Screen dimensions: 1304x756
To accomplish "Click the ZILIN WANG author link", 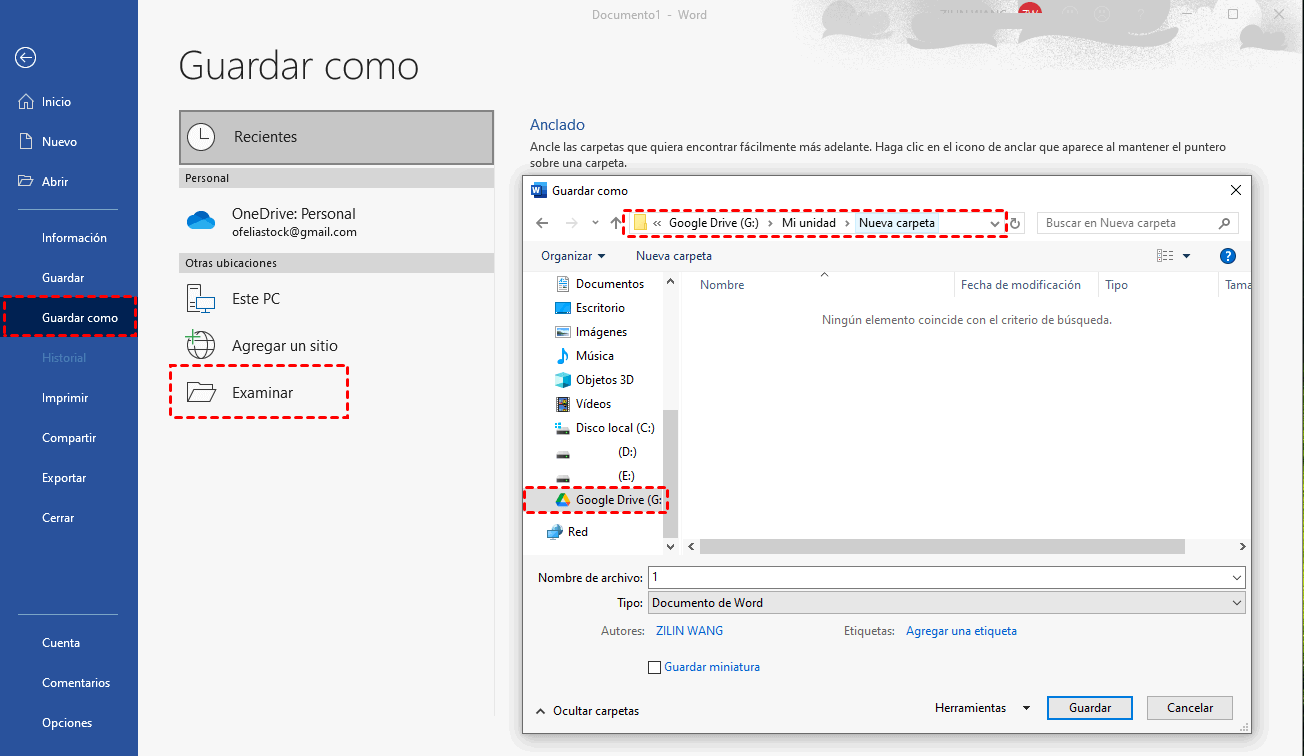I will pos(689,631).
